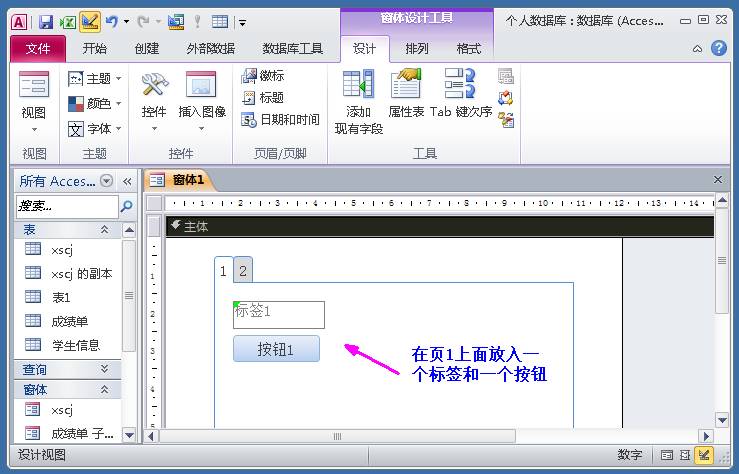Switch to the Arrange (排列) ribbon tab

[417, 48]
